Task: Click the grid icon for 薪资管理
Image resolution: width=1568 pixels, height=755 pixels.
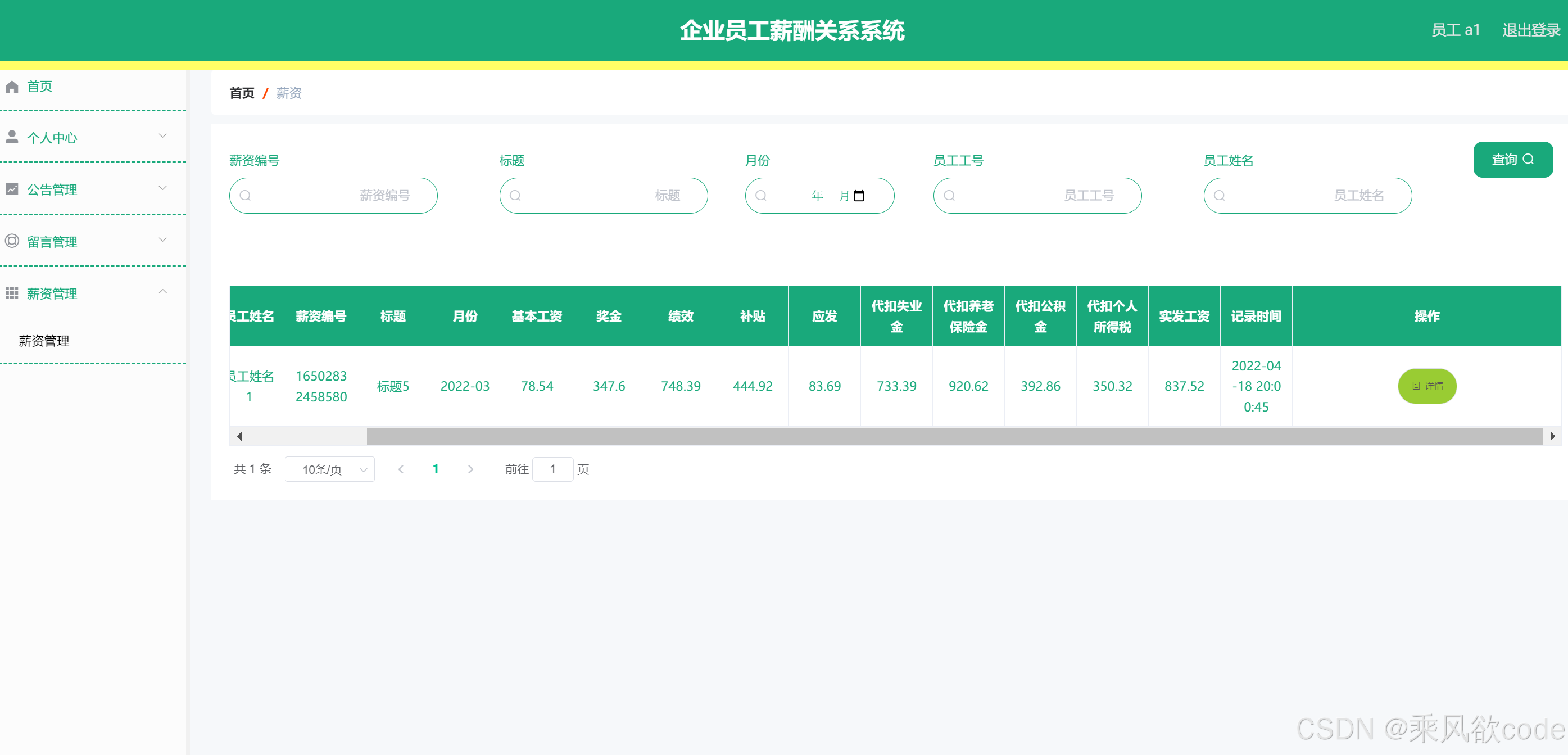Action: click(x=12, y=293)
